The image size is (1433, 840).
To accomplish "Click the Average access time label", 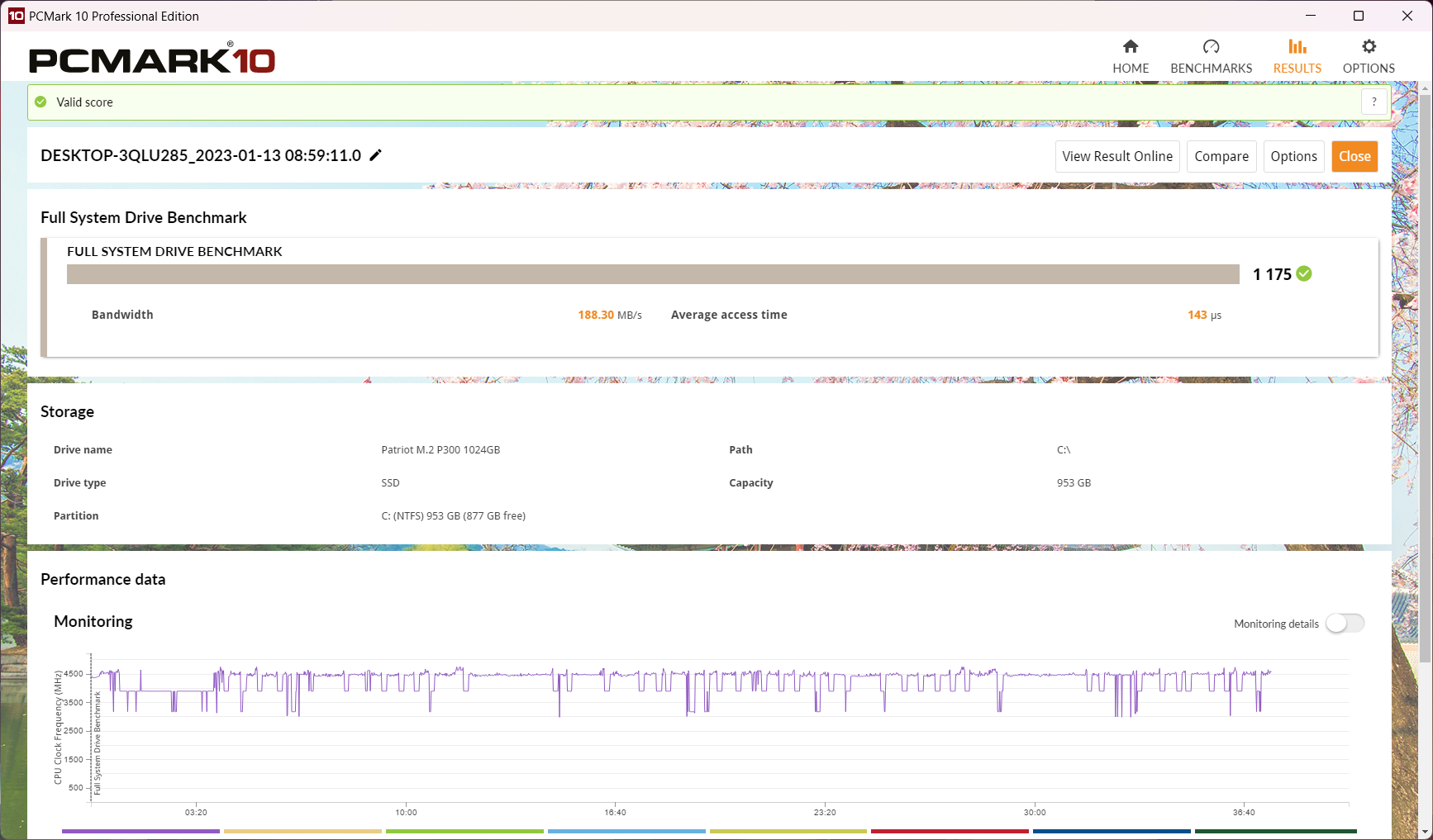I will point(729,315).
